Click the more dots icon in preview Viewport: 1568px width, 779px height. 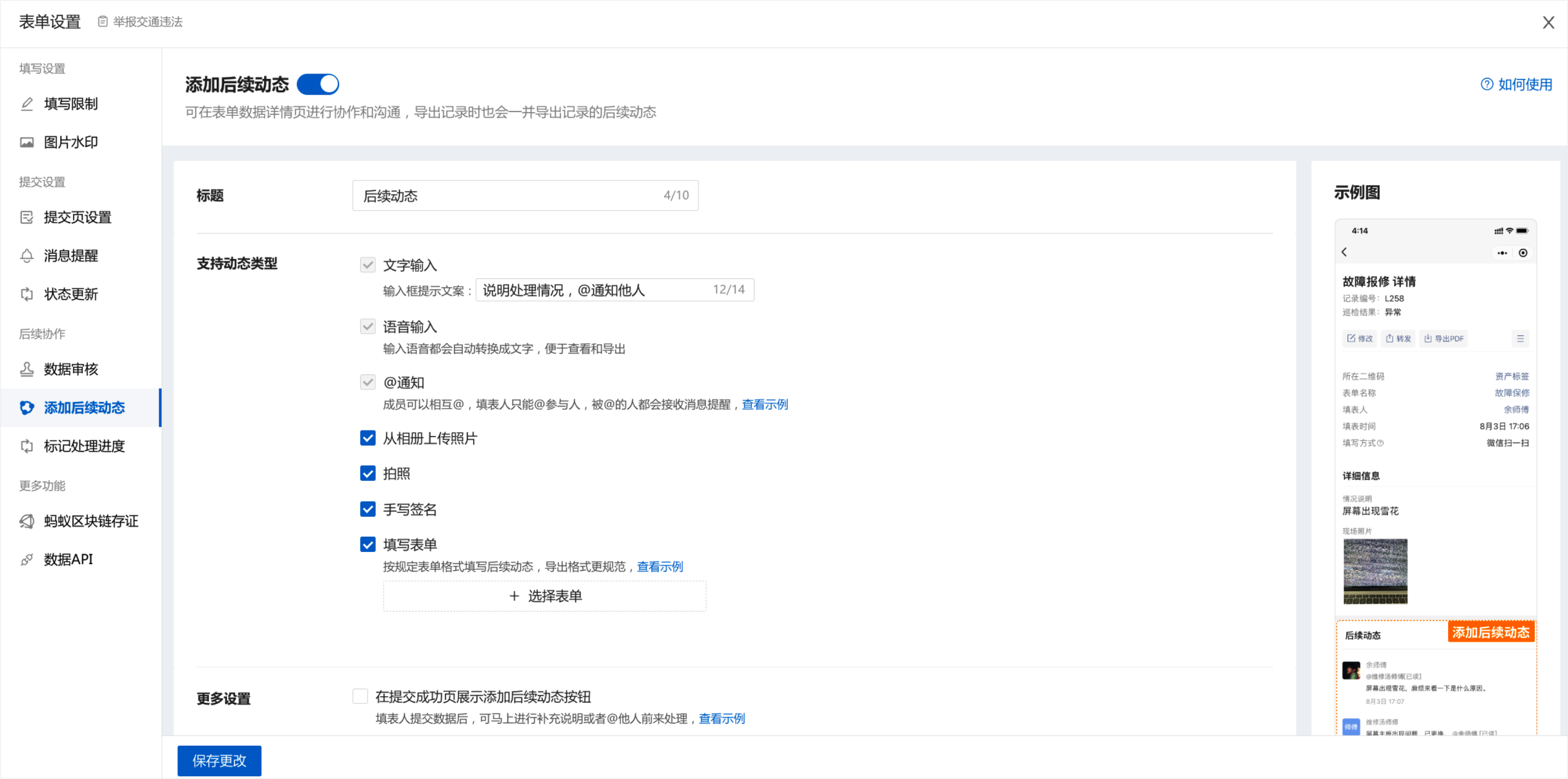click(x=1502, y=253)
